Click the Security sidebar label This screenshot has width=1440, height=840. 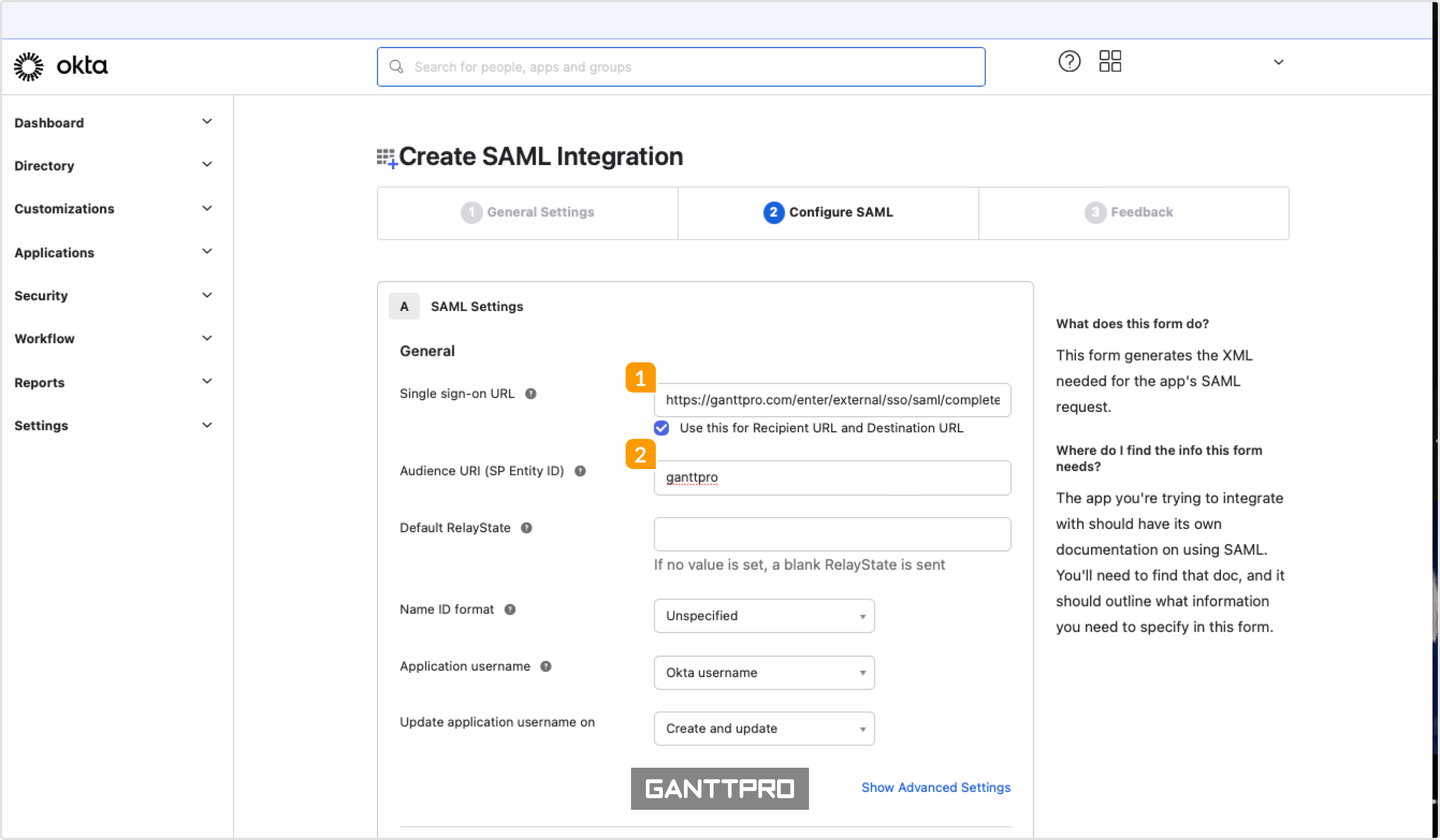(x=41, y=295)
